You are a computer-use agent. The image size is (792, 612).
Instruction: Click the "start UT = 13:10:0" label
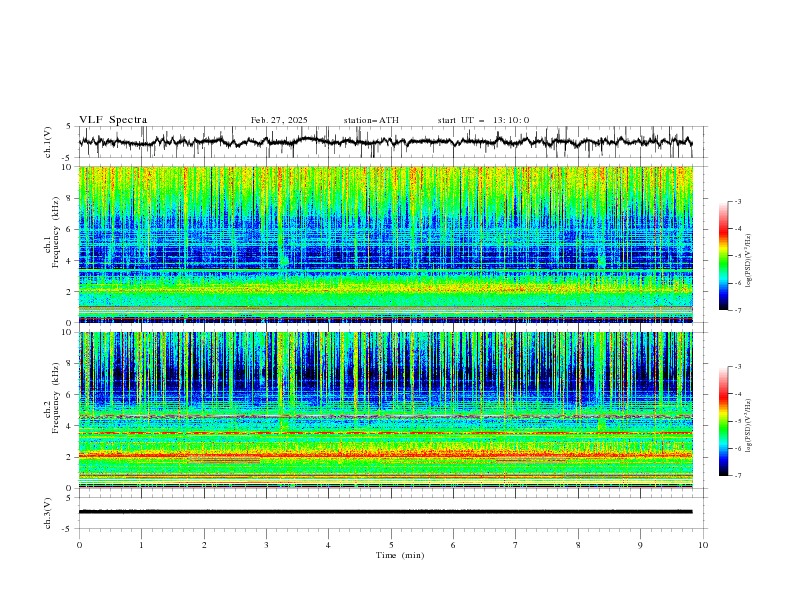483,120
